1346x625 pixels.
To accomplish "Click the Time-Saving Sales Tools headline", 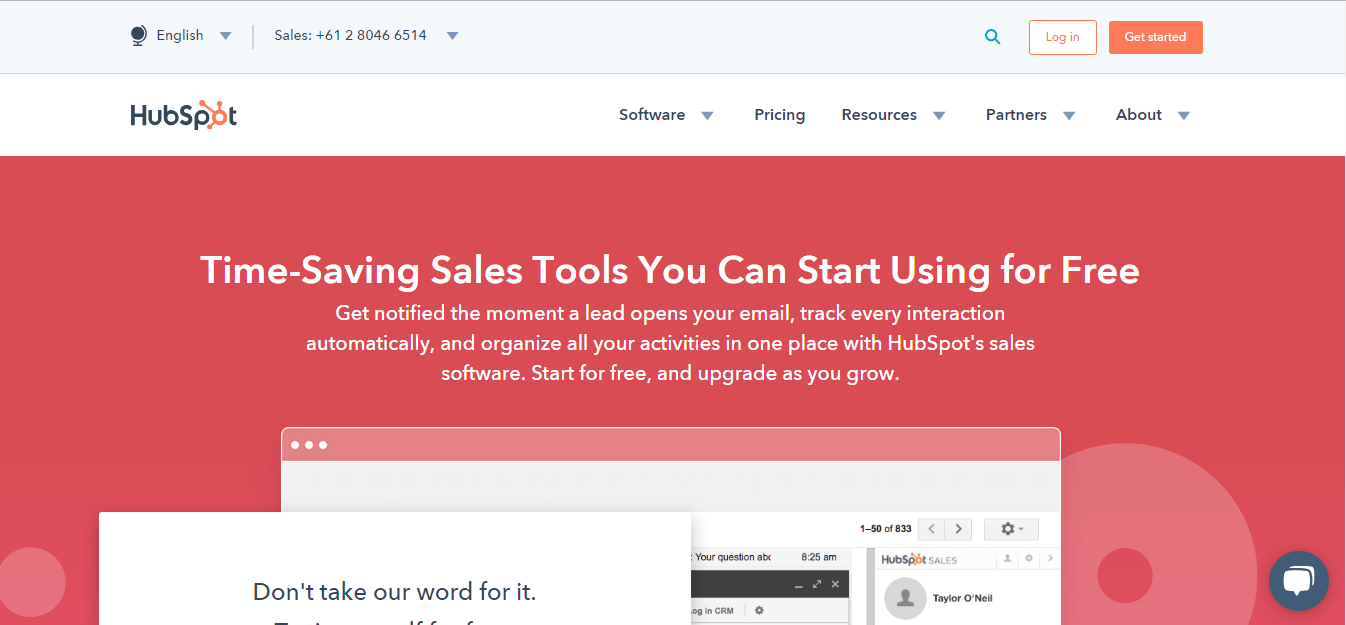I will [x=670, y=270].
